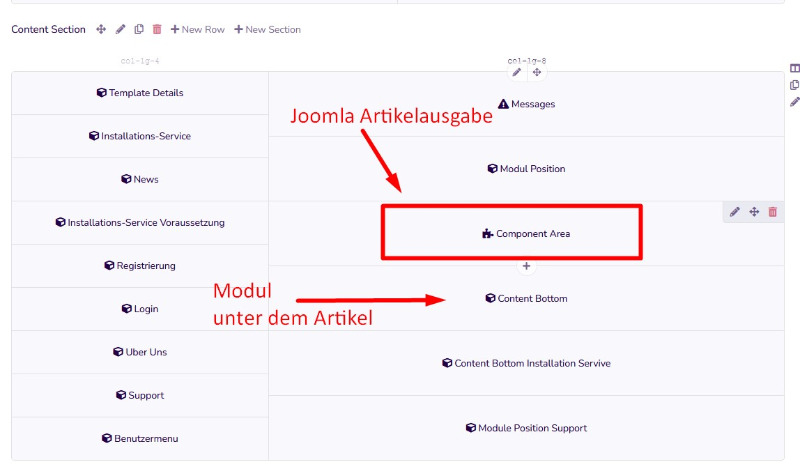Screen dimensions: 800x465
Task: Add a New Row
Action: (197, 30)
